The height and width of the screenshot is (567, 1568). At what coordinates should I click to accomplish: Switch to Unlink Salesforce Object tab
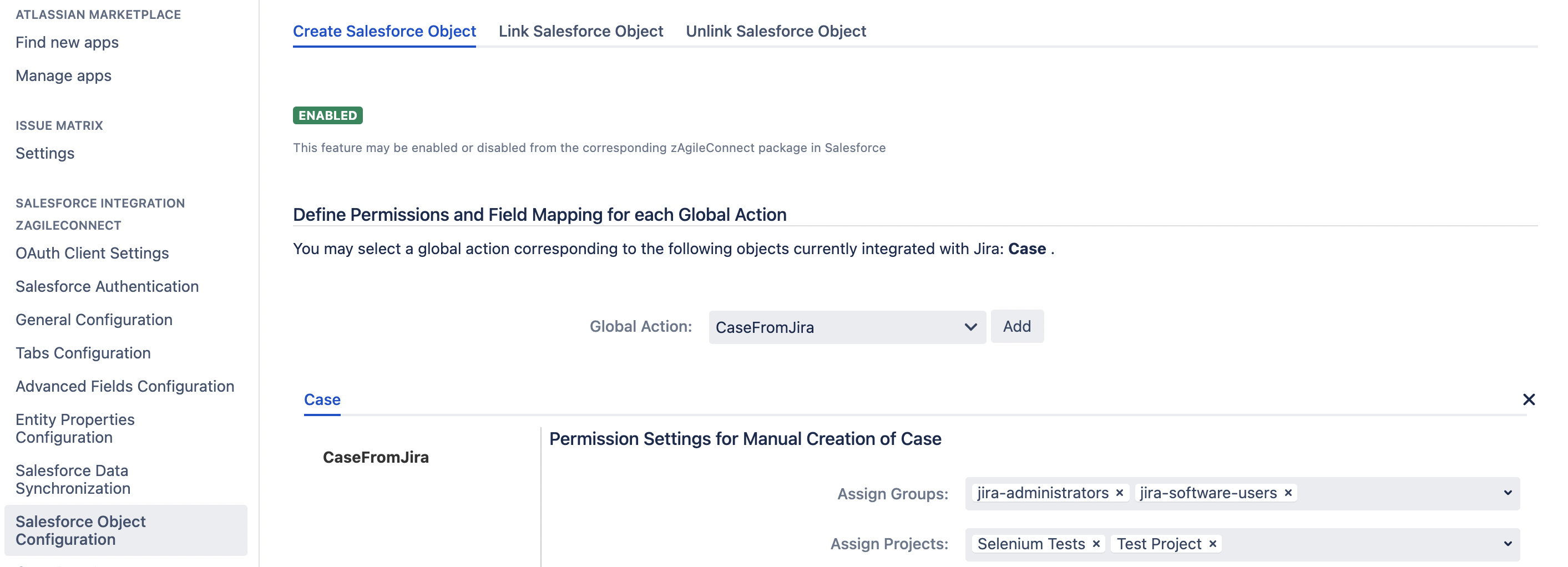(x=776, y=31)
